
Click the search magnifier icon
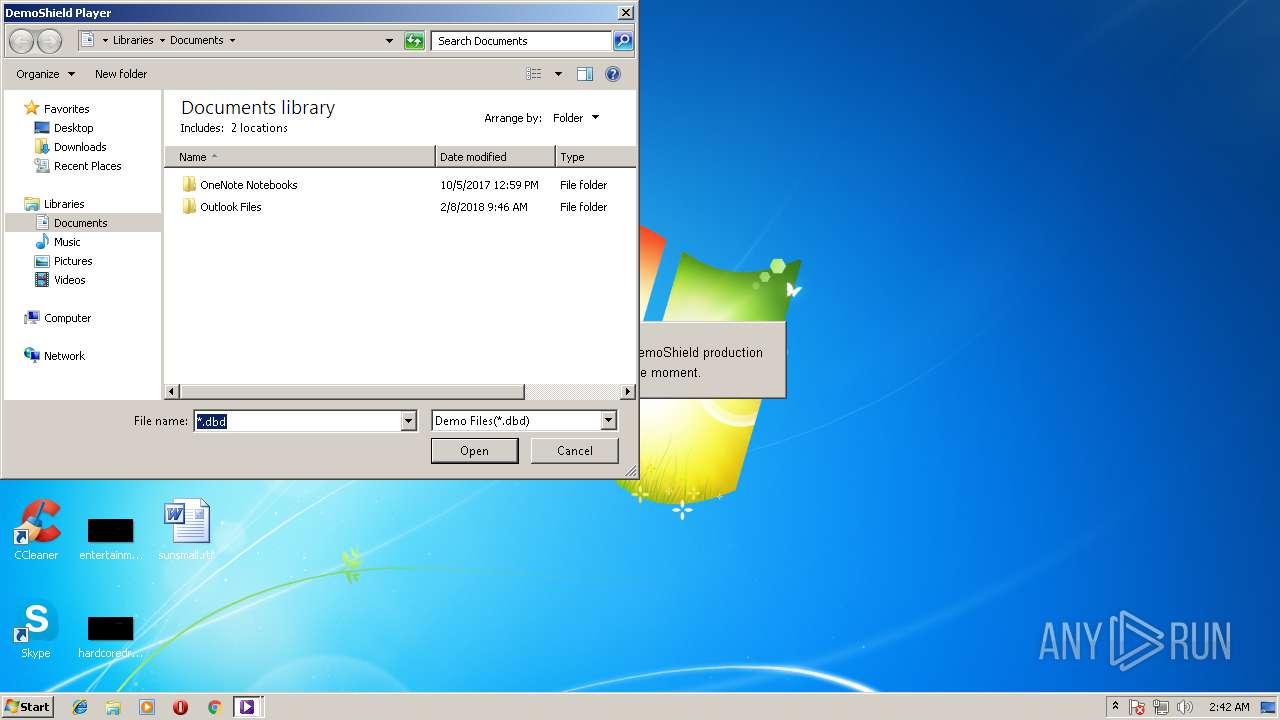[x=623, y=41]
